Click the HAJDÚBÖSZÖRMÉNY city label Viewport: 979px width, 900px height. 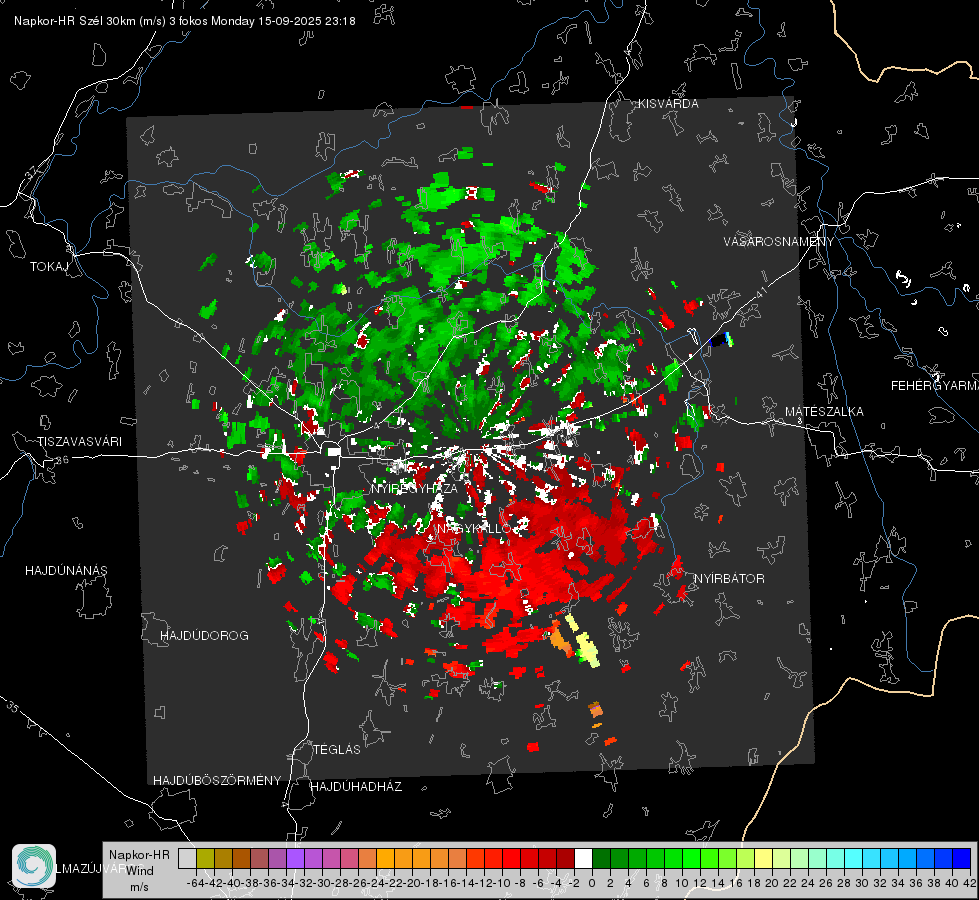point(217,781)
